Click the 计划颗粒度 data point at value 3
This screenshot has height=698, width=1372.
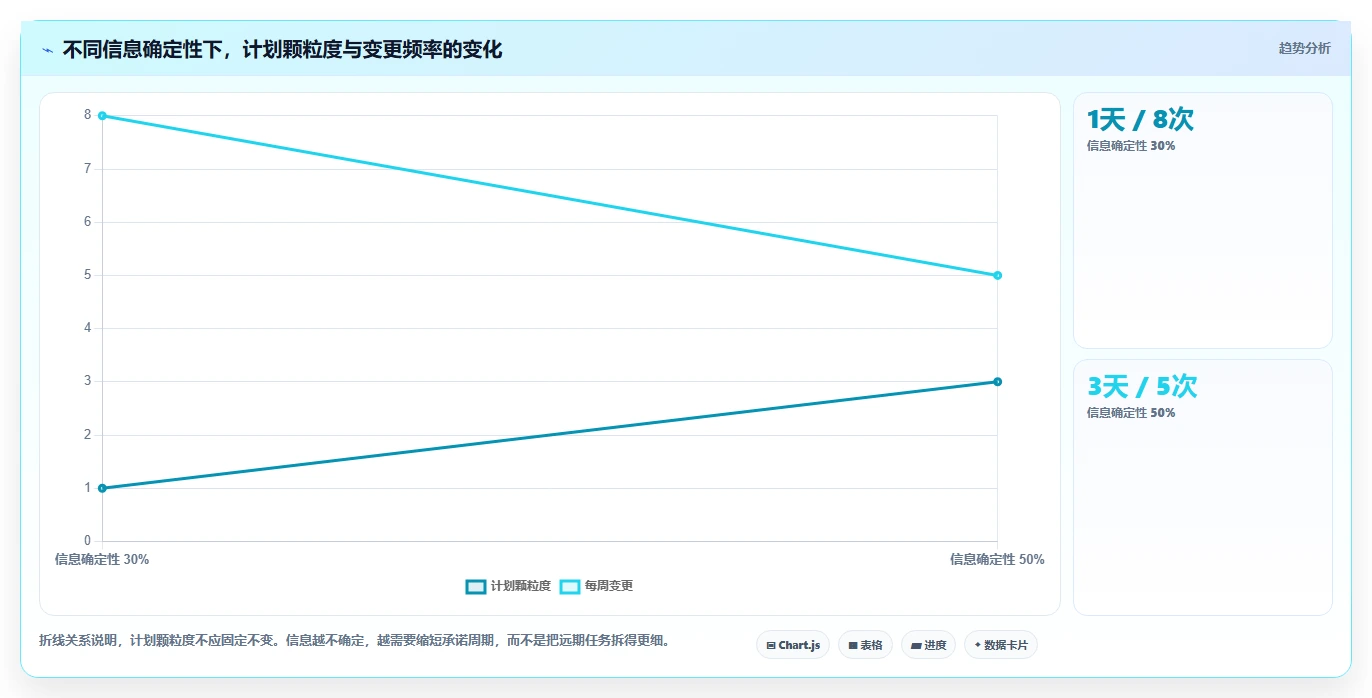click(997, 381)
